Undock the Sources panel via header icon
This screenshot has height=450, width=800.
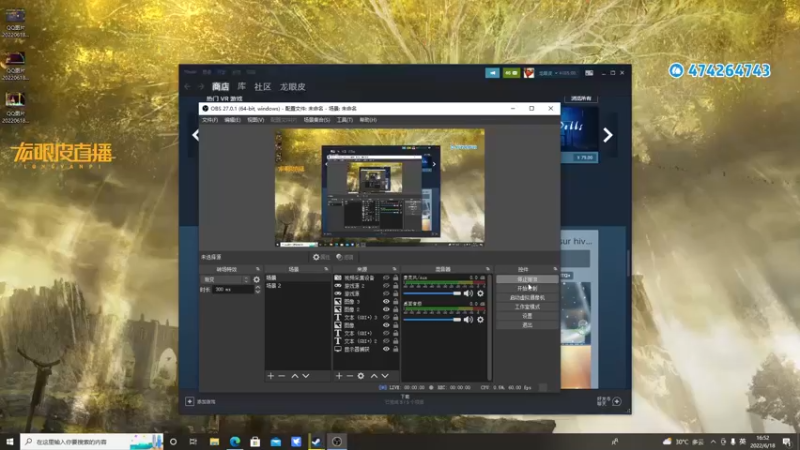pos(394,269)
